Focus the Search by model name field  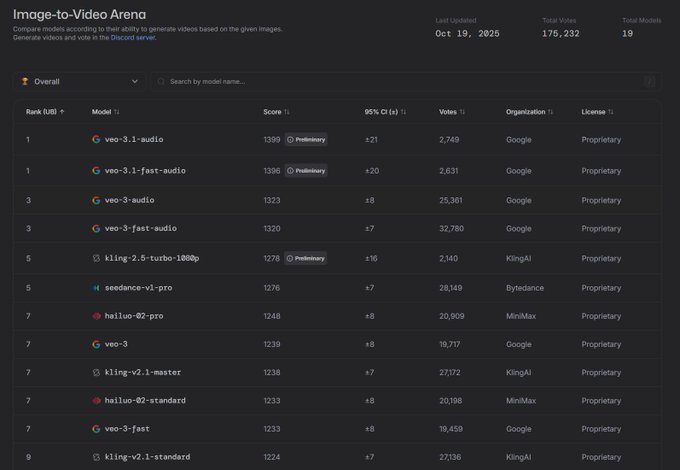405,82
